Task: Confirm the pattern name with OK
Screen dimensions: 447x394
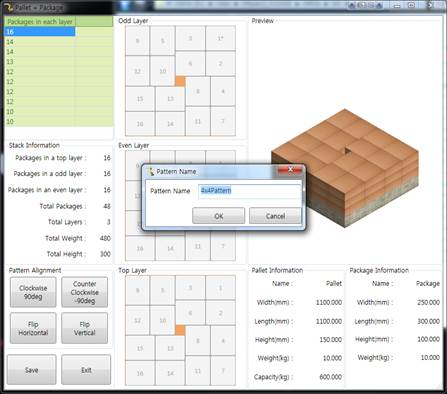Action: tap(218, 216)
